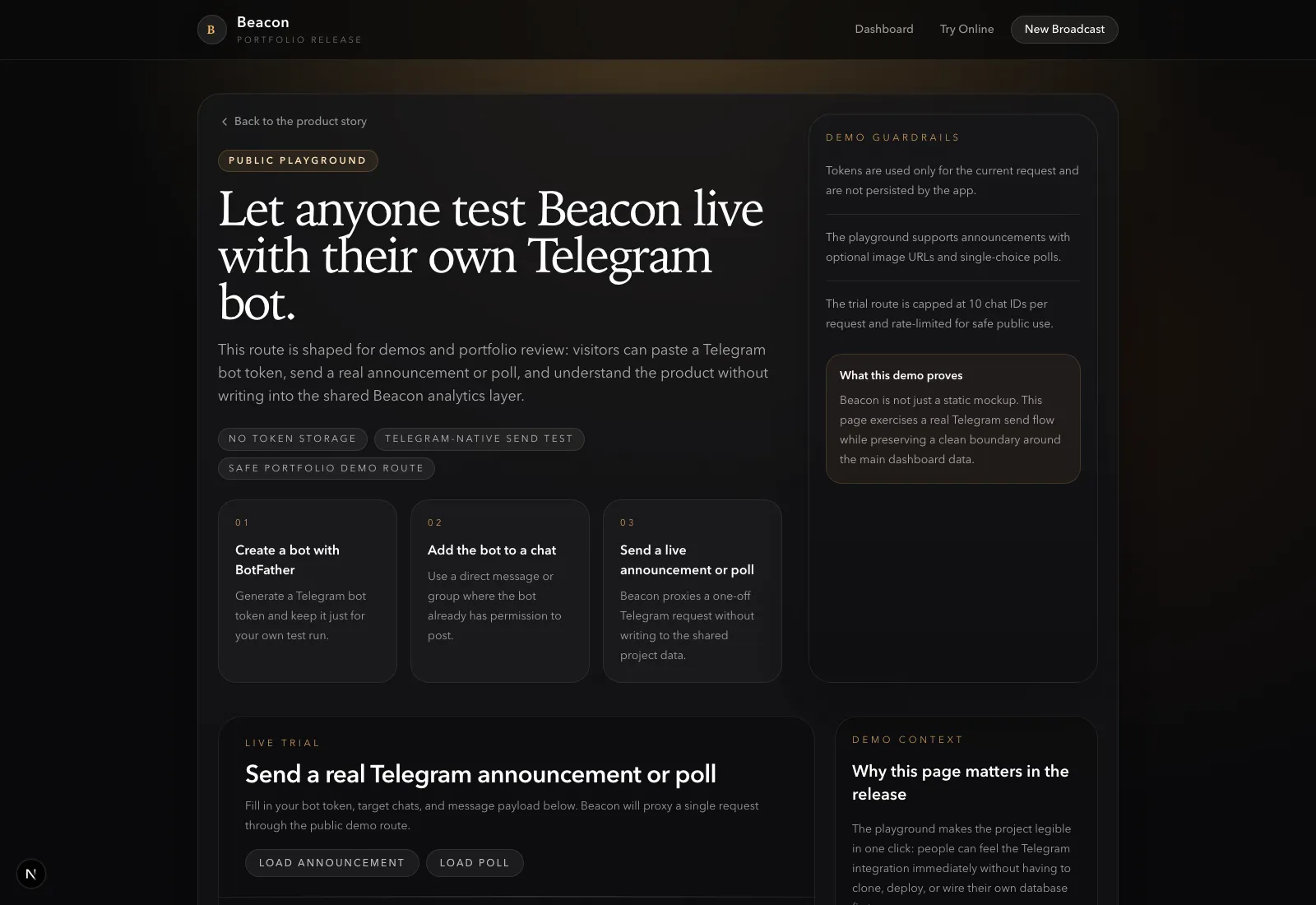This screenshot has width=1316, height=905.
Task: Click the Why this page matters heading
Action: 961,782
